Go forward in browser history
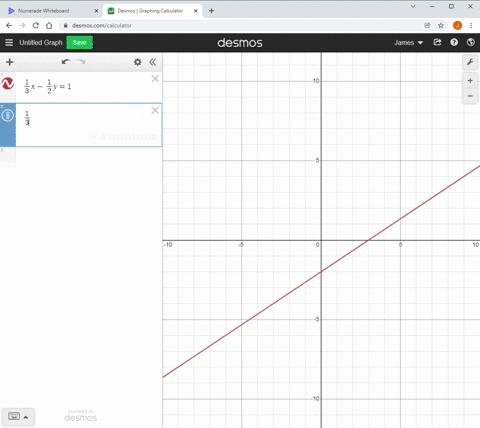 point(22,25)
